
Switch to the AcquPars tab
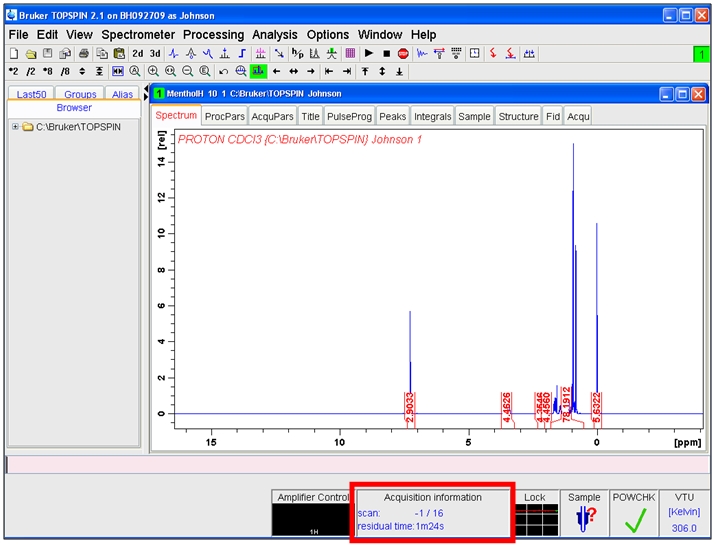pos(272,116)
